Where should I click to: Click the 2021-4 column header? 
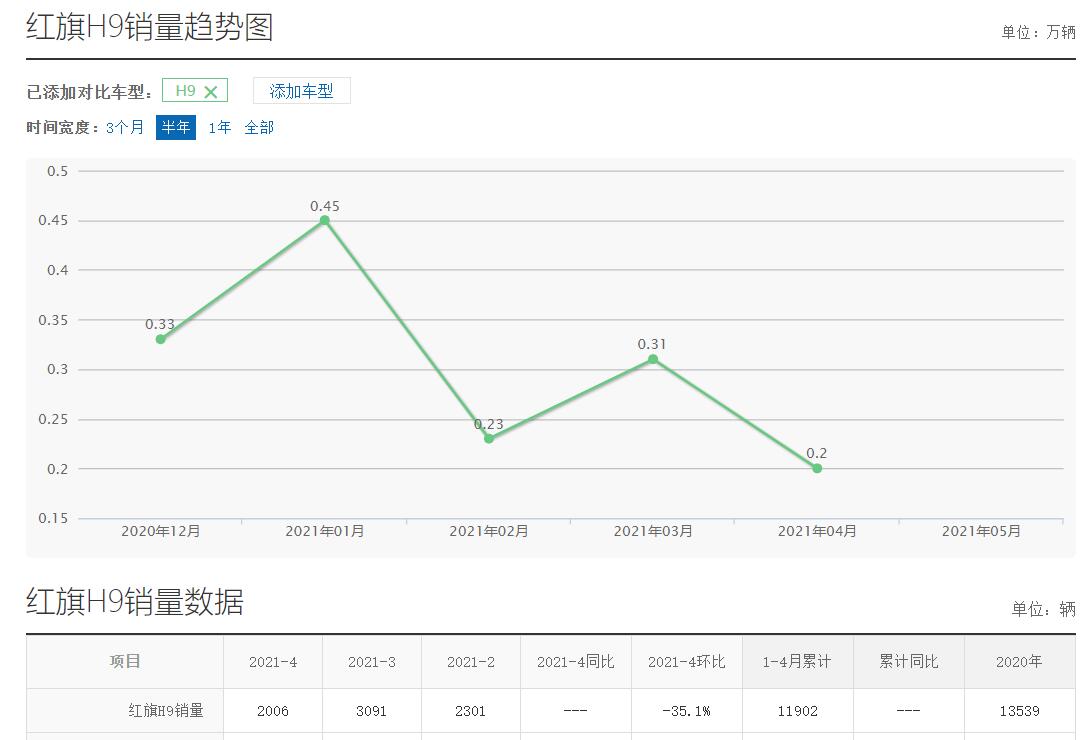coord(273,662)
